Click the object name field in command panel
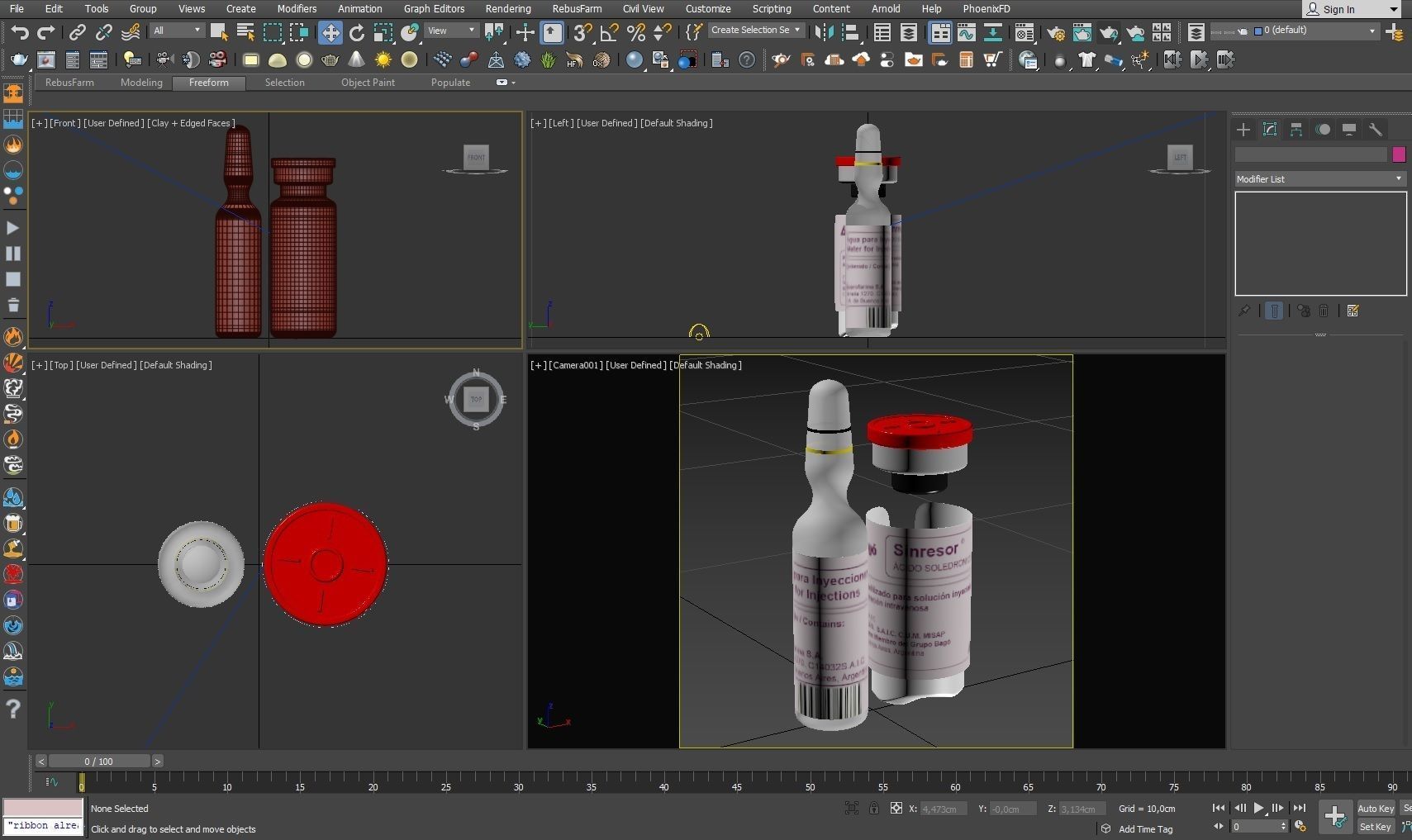This screenshot has height=840, width=1412. pyautogui.click(x=1310, y=154)
